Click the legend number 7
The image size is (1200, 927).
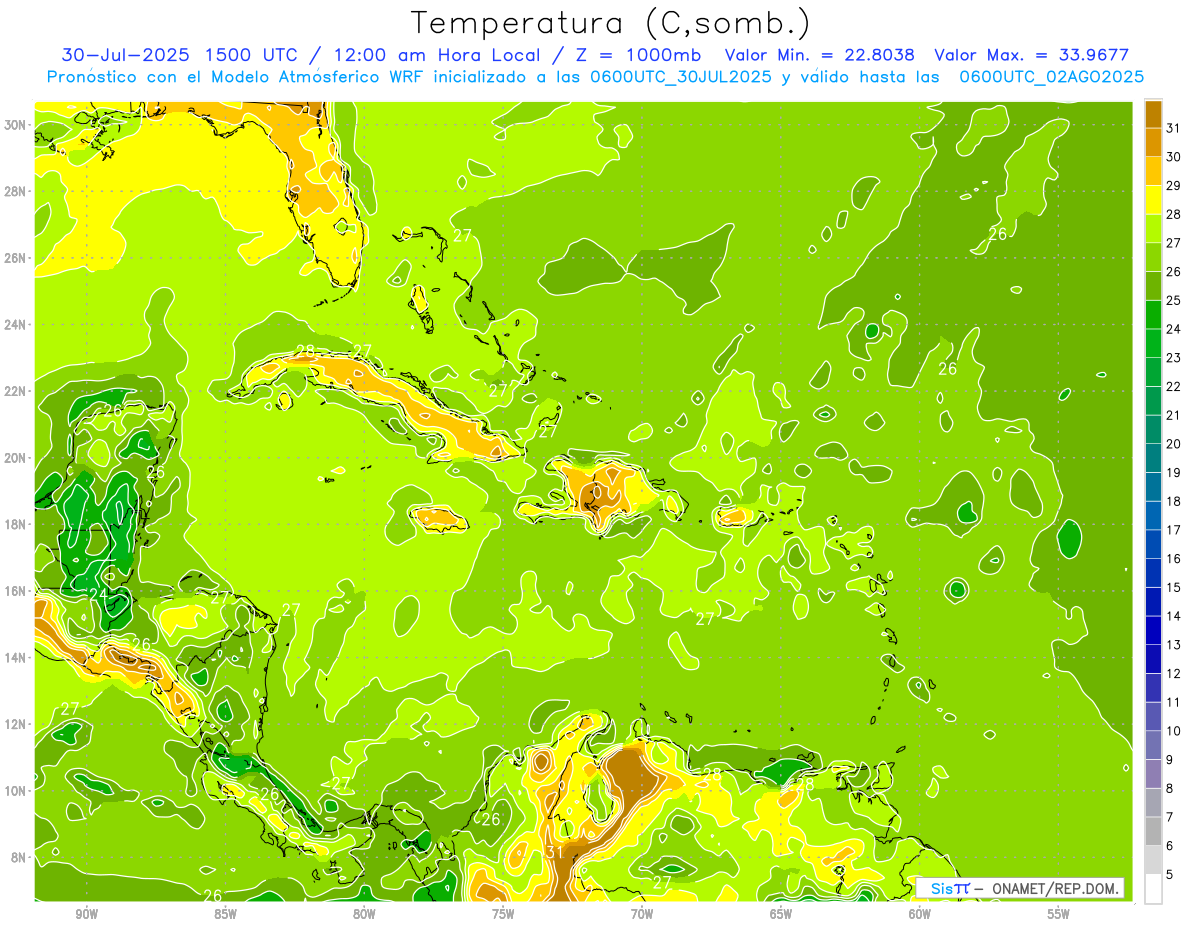pyautogui.click(x=1170, y=817)
